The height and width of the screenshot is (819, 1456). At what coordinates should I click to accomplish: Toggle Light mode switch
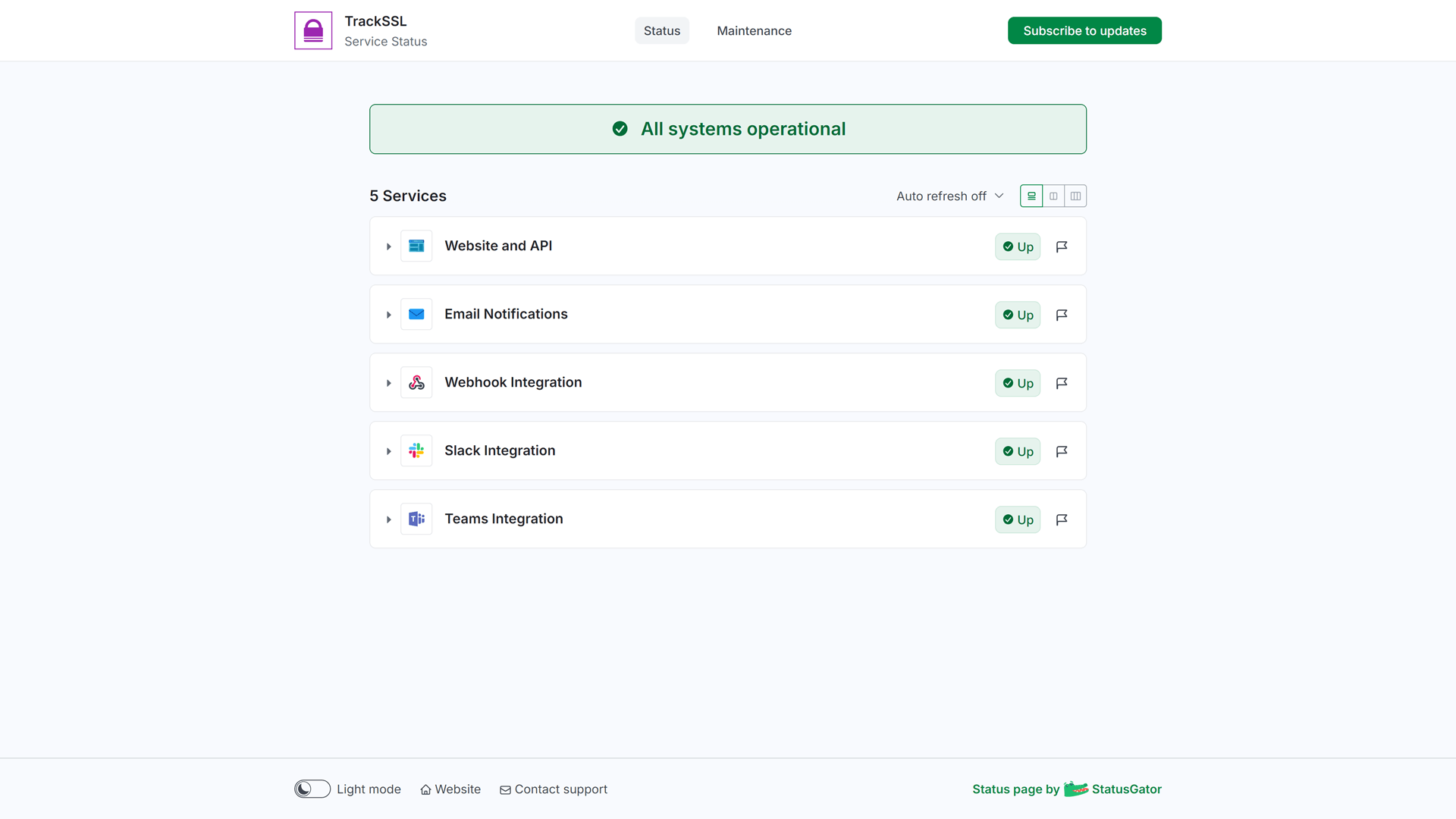point(312,789)
